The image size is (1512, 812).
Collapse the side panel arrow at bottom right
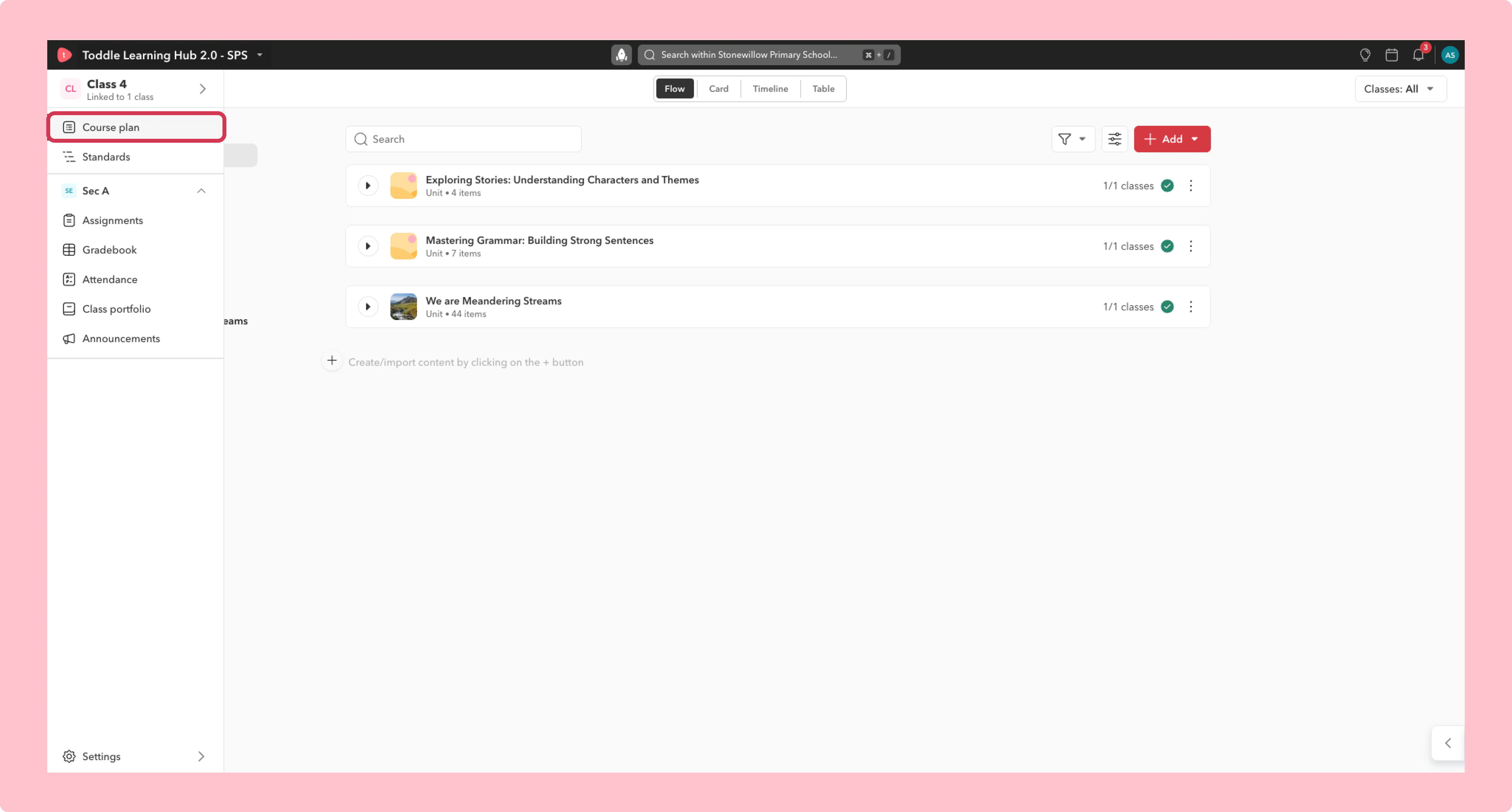(x=1448, y=743)
